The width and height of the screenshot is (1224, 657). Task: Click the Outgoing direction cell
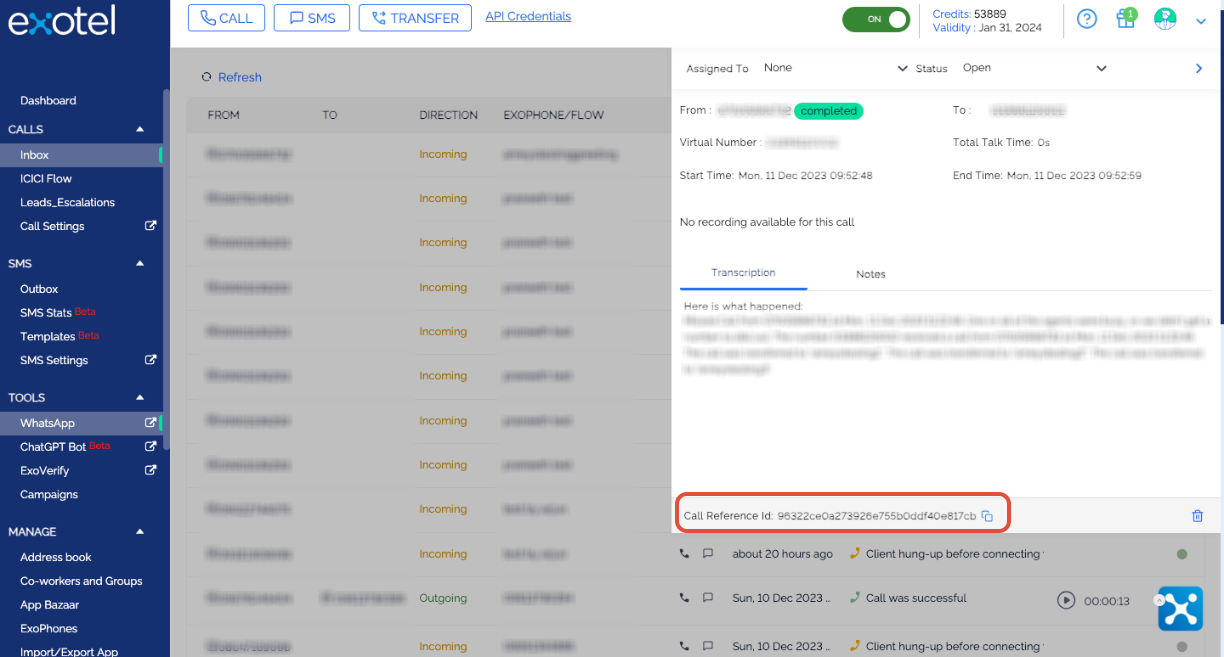pos(443,598)
